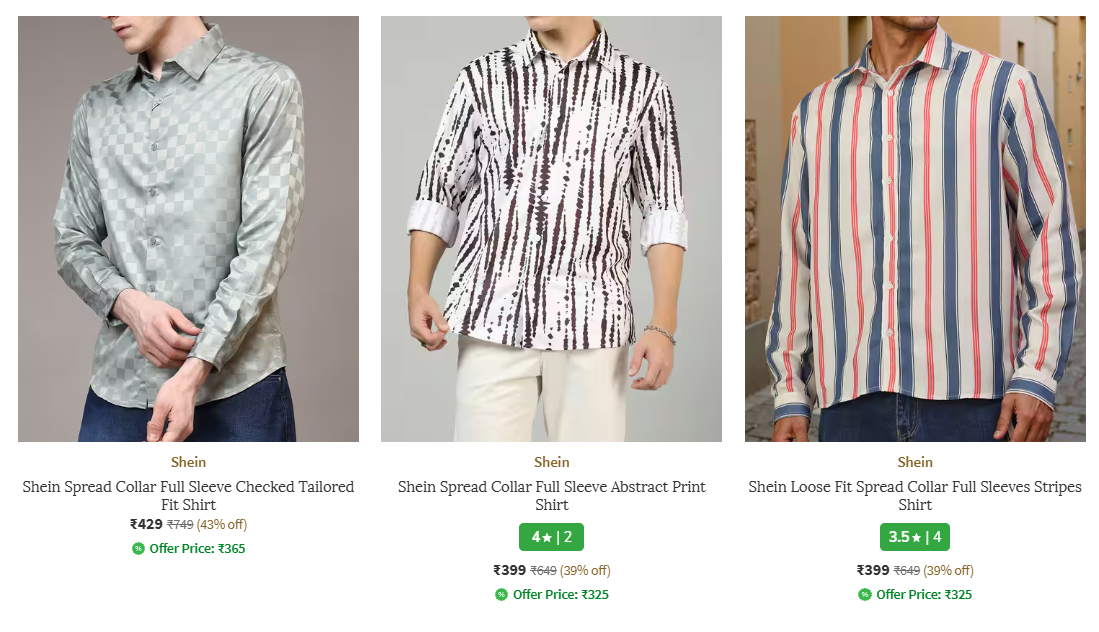Image resolution: width=1099 pixels, height=632 pixels.
Task: Click offer icon under Abstract Print Shirt
Action: tap(501, 595)
